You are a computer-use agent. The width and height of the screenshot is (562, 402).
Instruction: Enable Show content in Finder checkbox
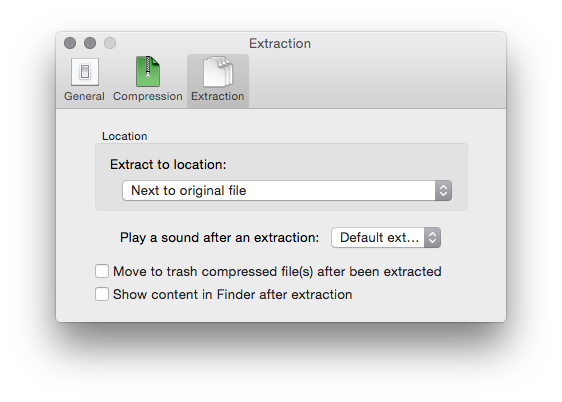102,294
